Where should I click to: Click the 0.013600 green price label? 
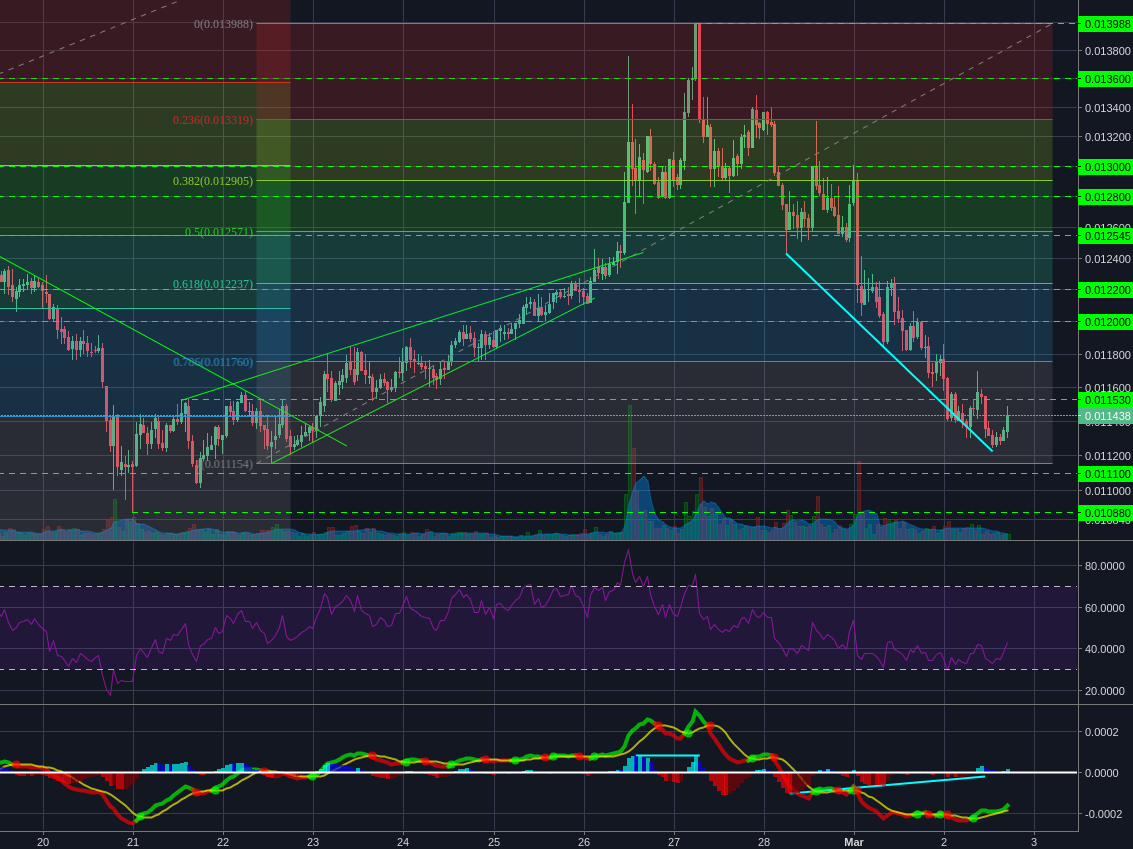click(x=1105, y=79)
